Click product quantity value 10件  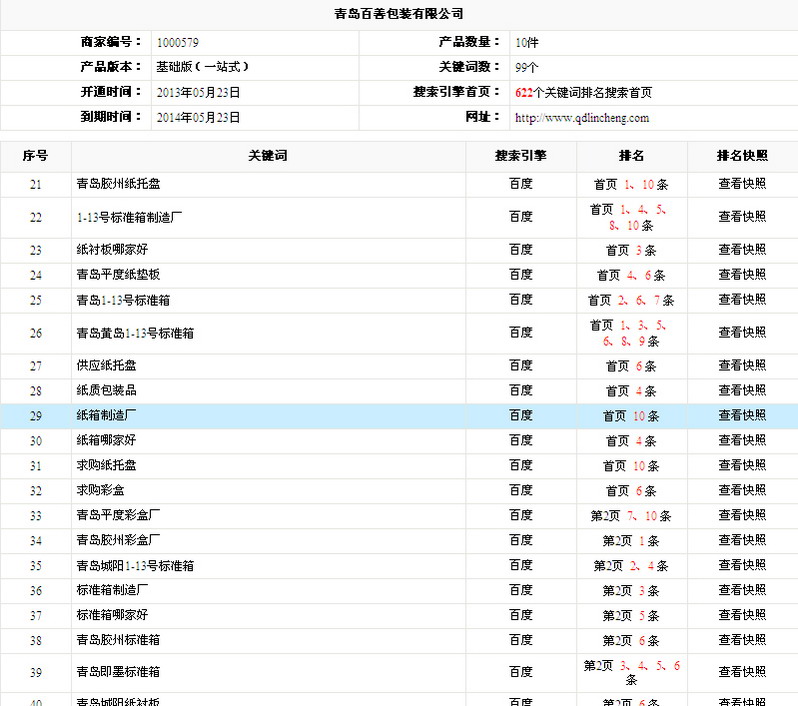coord(527,43)
